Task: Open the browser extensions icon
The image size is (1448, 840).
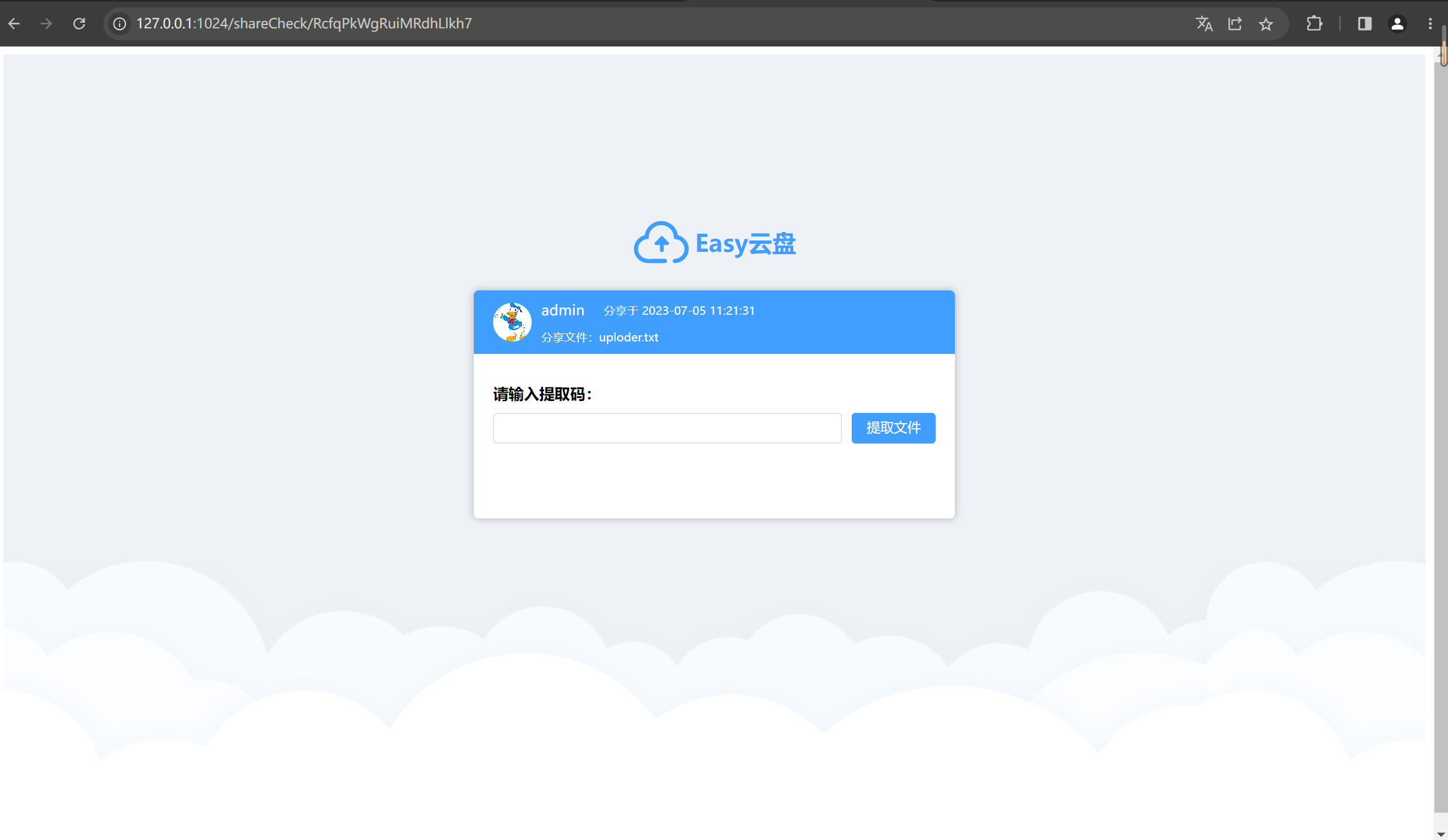Action: pos(1315,24)
